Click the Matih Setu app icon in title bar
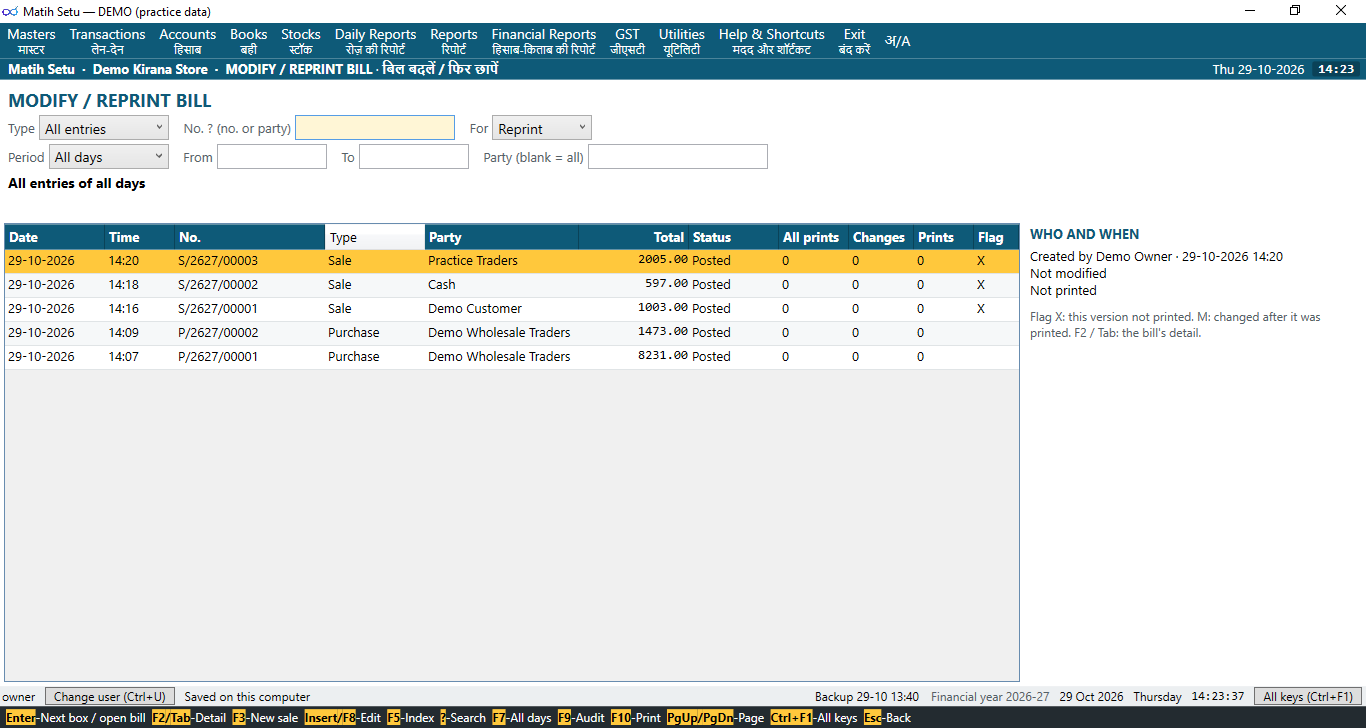This screenshot has width=1366, height=728. [x=11, y=11]
